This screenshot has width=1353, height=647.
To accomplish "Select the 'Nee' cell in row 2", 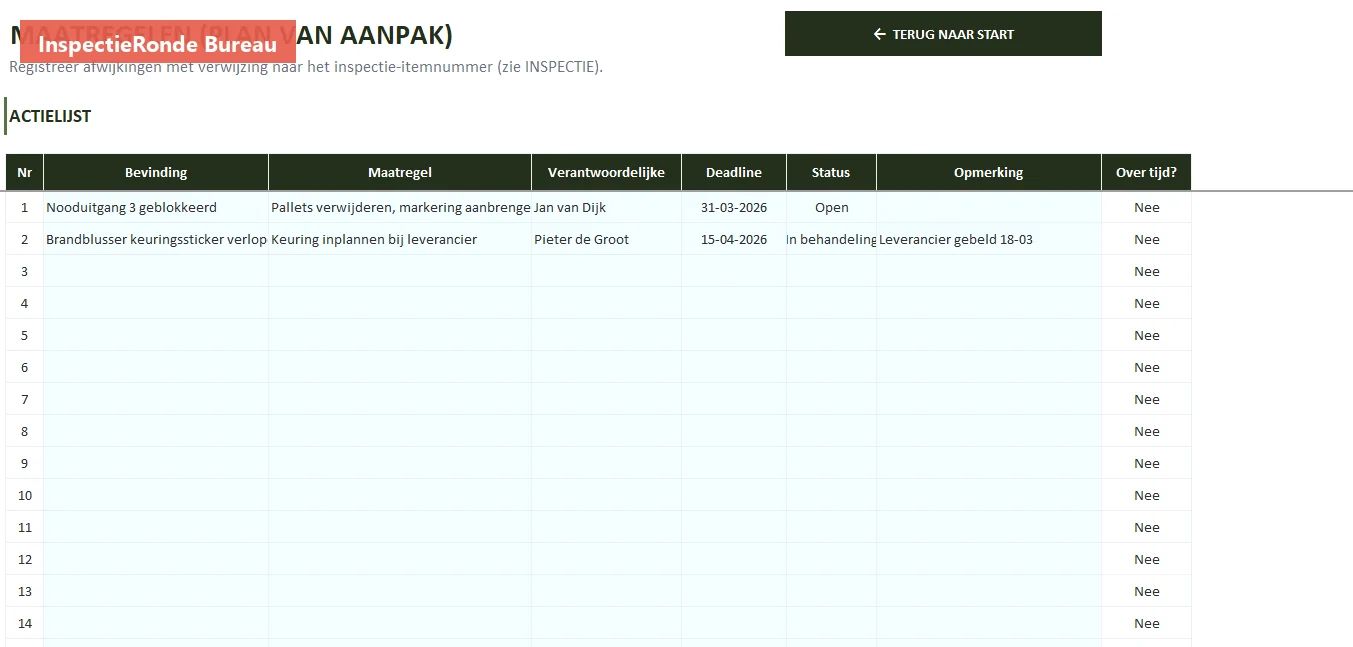I will click(1146, 239).
